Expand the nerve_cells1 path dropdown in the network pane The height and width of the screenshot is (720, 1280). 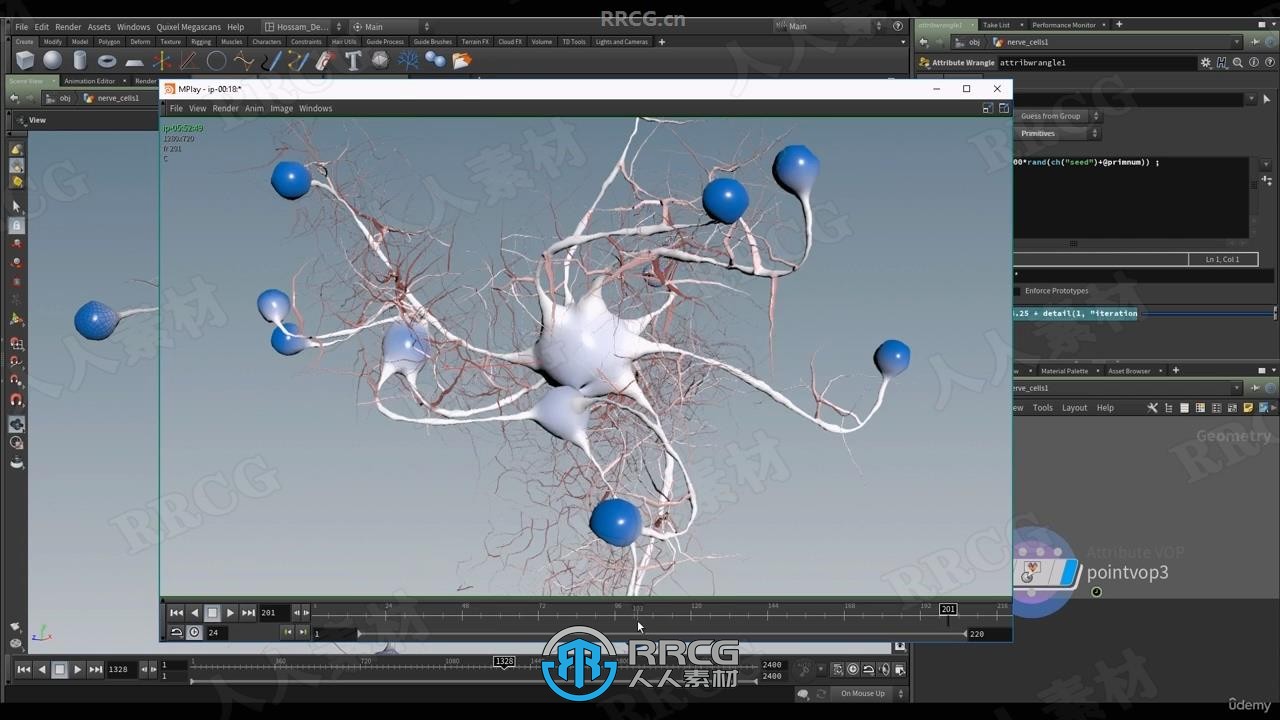tap(1238, 388)
